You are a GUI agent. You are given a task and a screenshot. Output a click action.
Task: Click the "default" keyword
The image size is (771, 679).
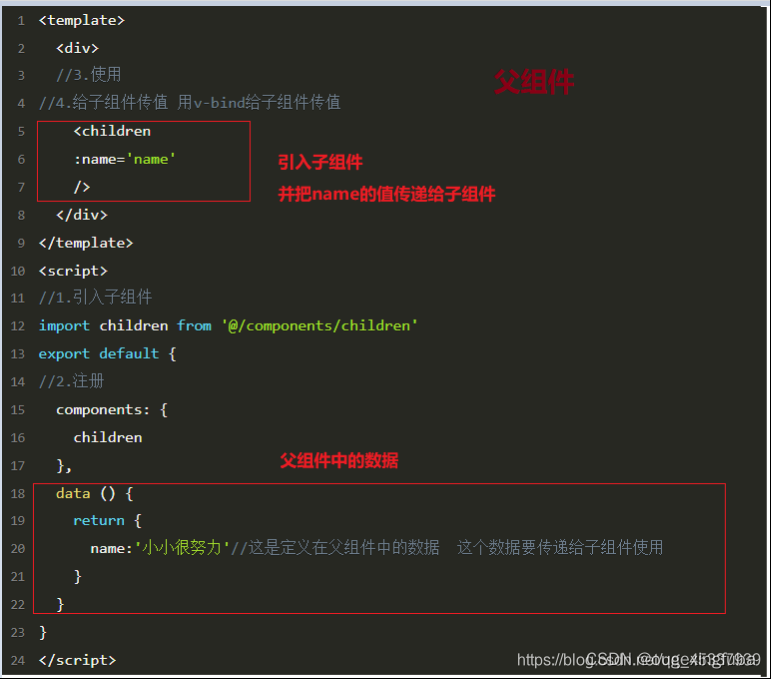(x=129, y=354)
